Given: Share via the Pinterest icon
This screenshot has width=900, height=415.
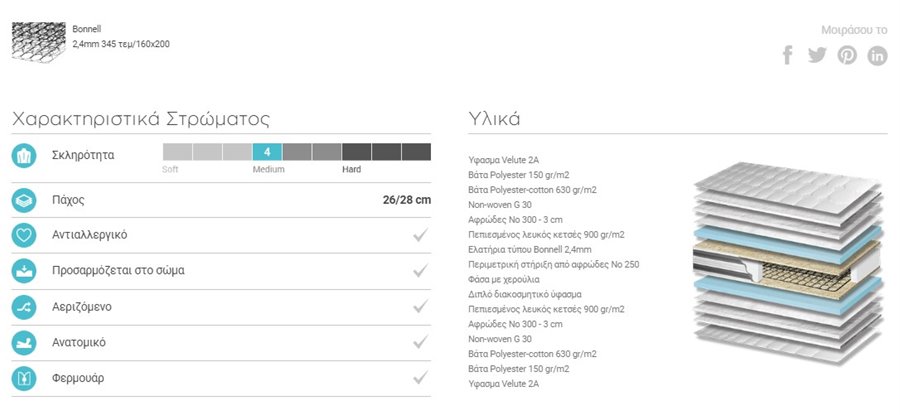Looking at the screenshot, I should click(847, 55).
